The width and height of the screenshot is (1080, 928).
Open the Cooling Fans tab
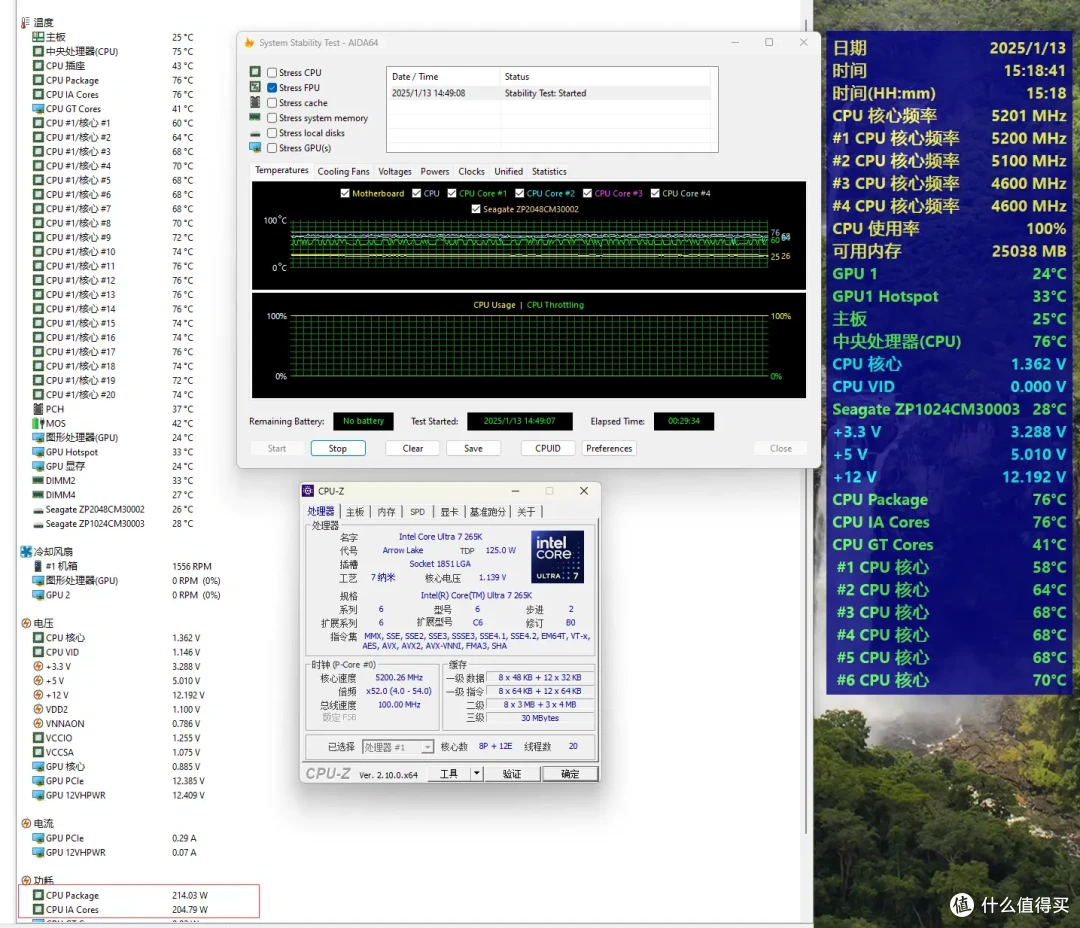tap(343, 172)
